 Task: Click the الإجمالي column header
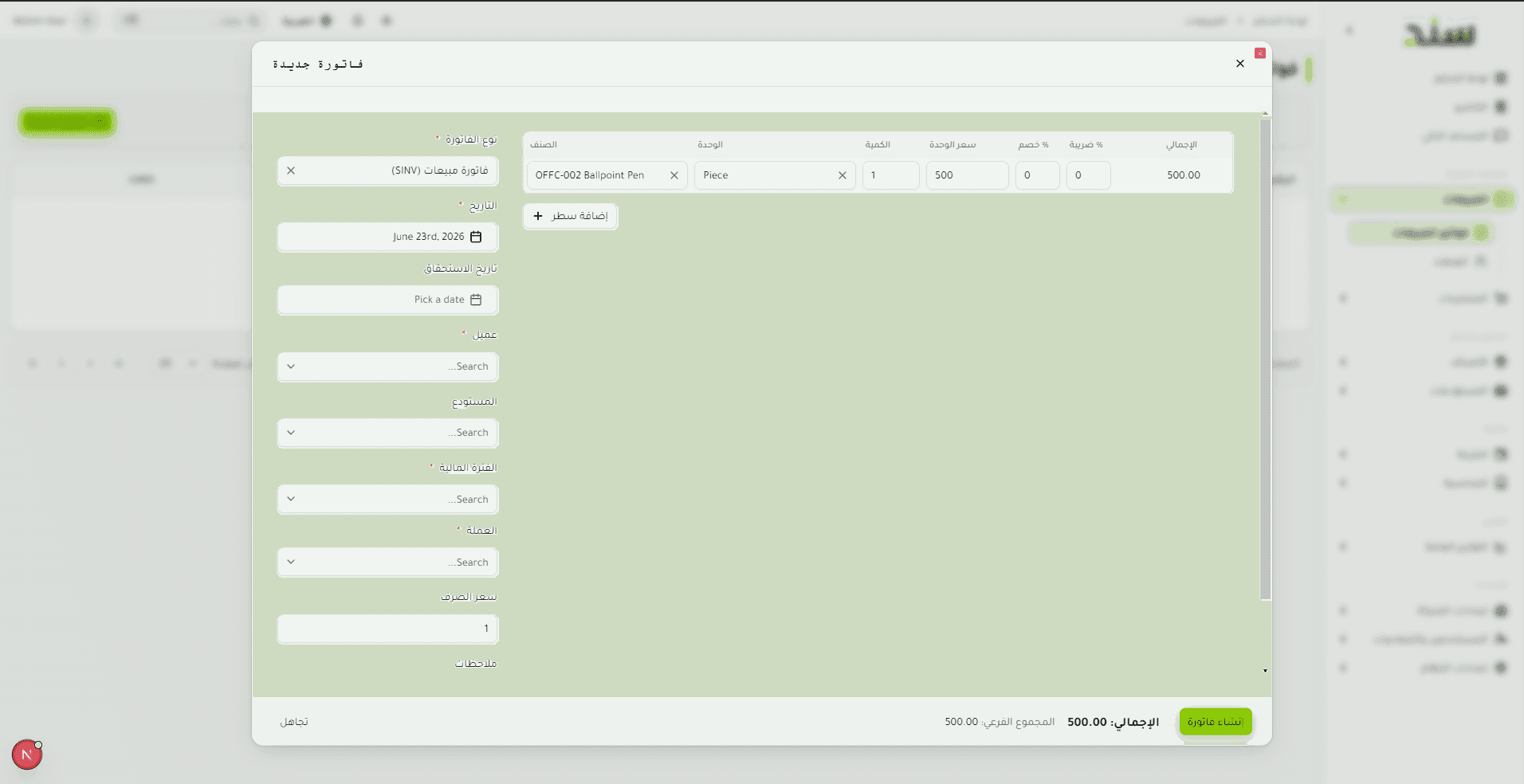pyautogui.click(x=1181, y=145)
